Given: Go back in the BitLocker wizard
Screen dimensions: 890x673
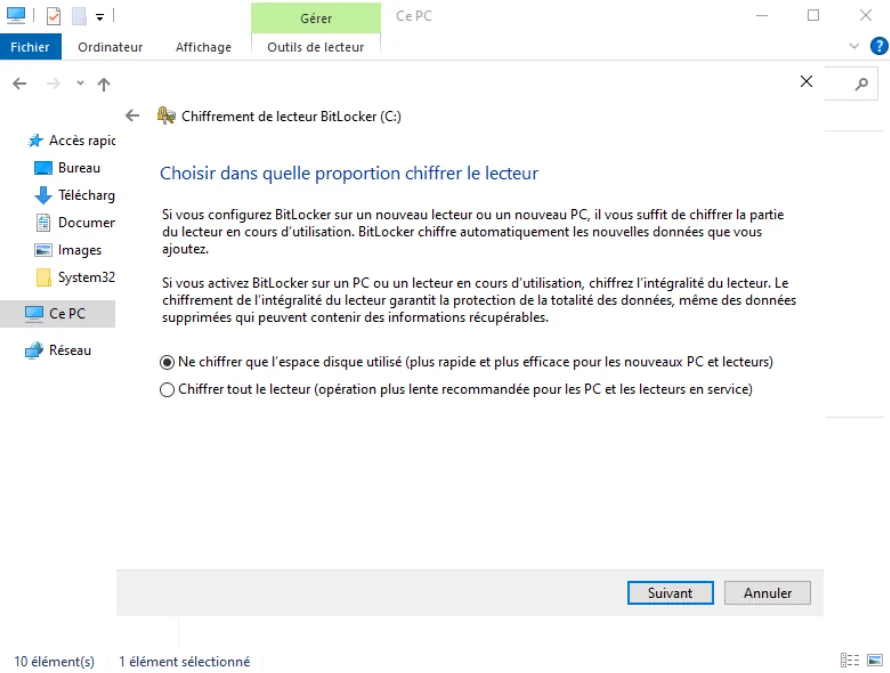Looking at the screenshot, I should coord(132,116).
